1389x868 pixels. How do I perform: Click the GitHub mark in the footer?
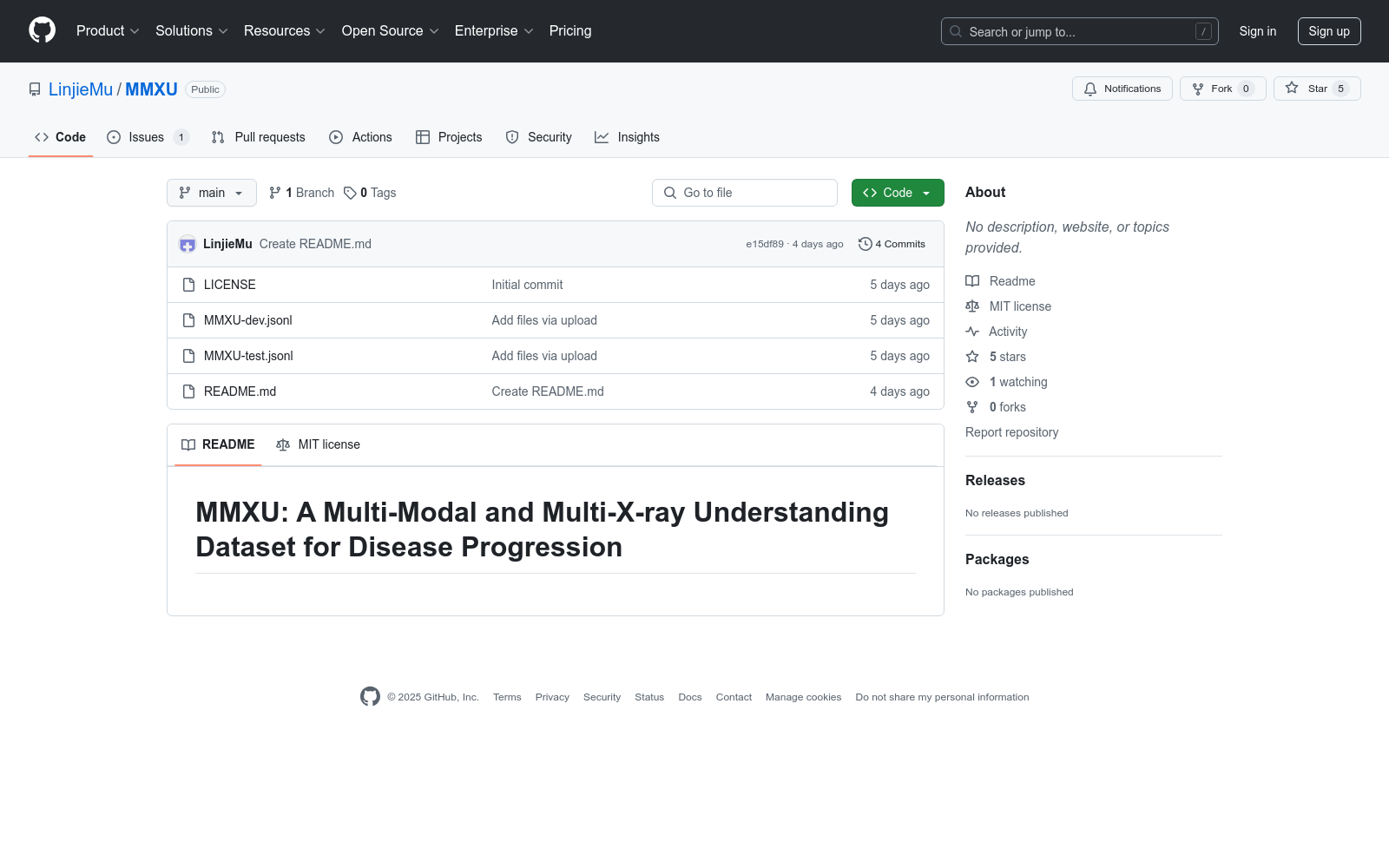[370, 696]
